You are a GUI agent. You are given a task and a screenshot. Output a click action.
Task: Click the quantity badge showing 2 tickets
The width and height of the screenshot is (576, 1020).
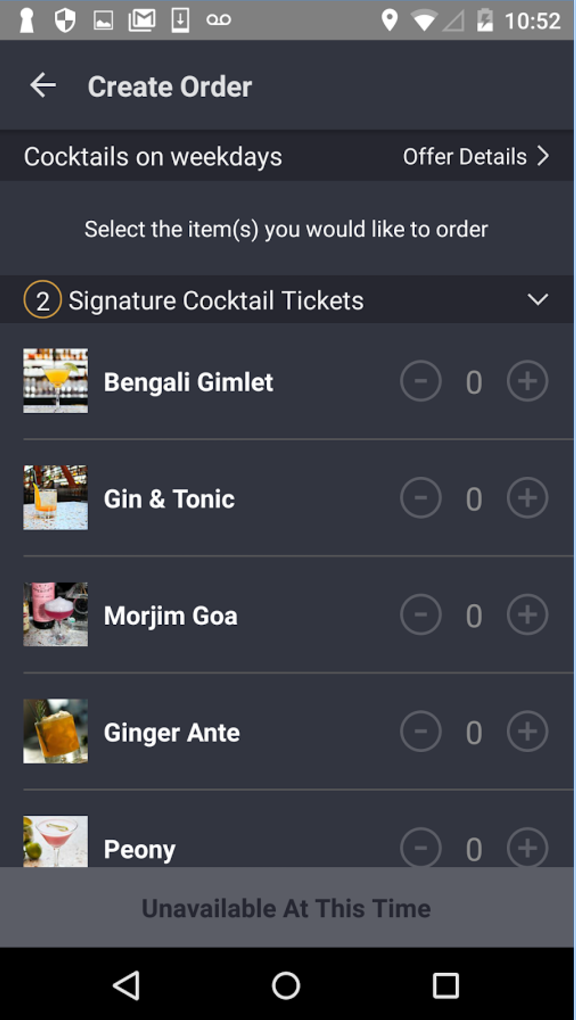point(44,298)
